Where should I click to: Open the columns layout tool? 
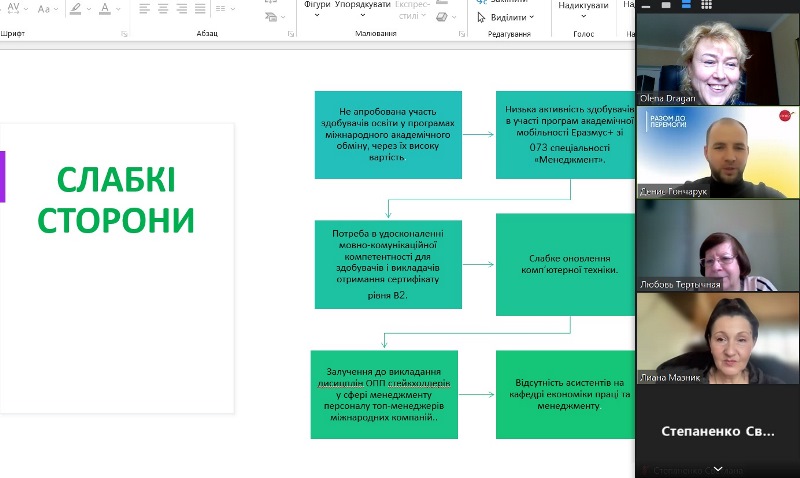click(220, 9)
